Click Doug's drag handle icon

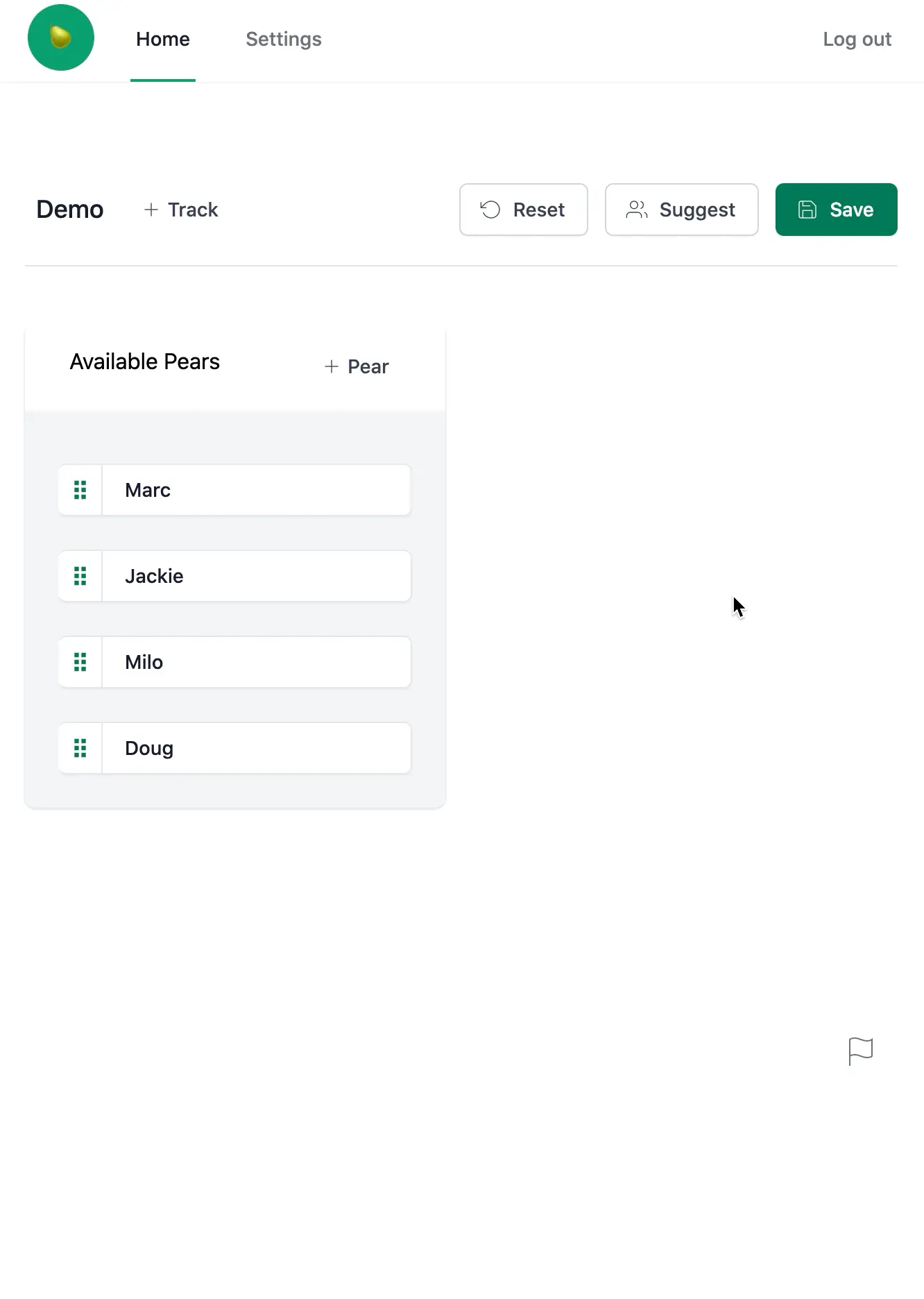click(80, 748)
